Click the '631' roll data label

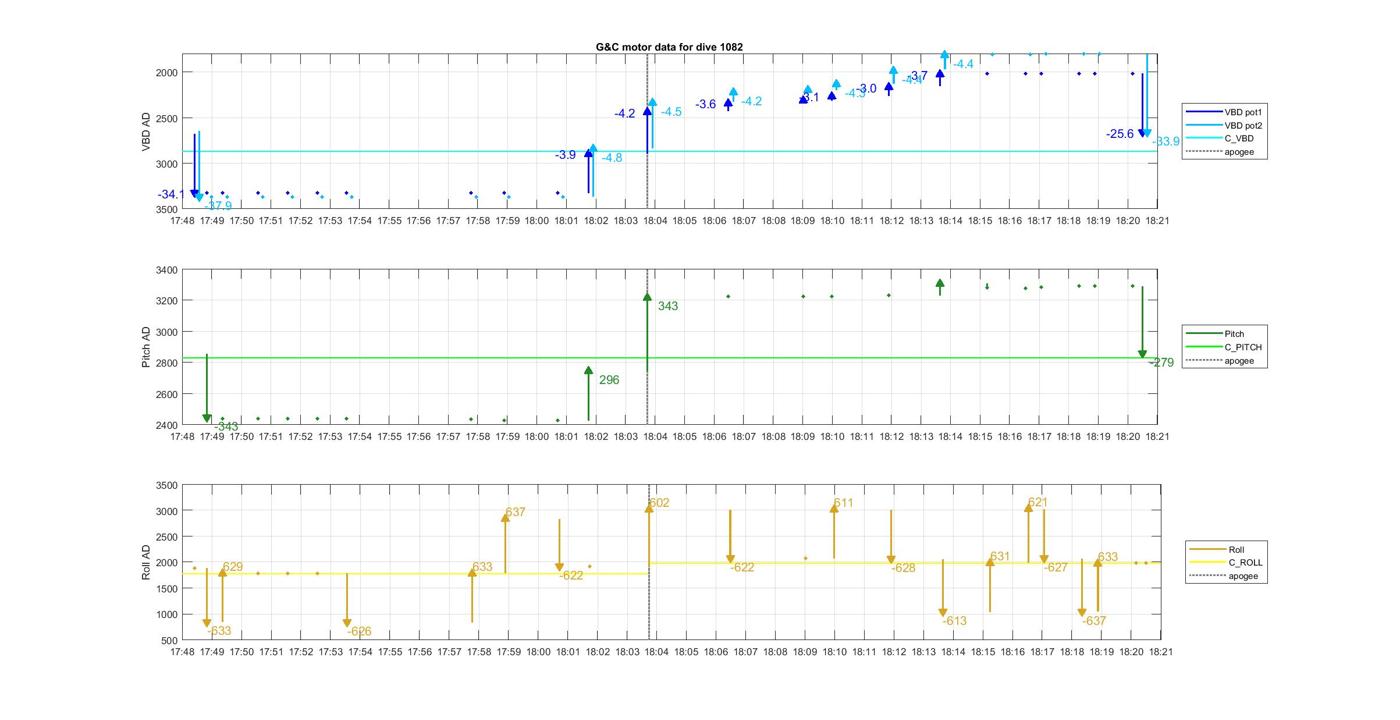coord(1000,557)
